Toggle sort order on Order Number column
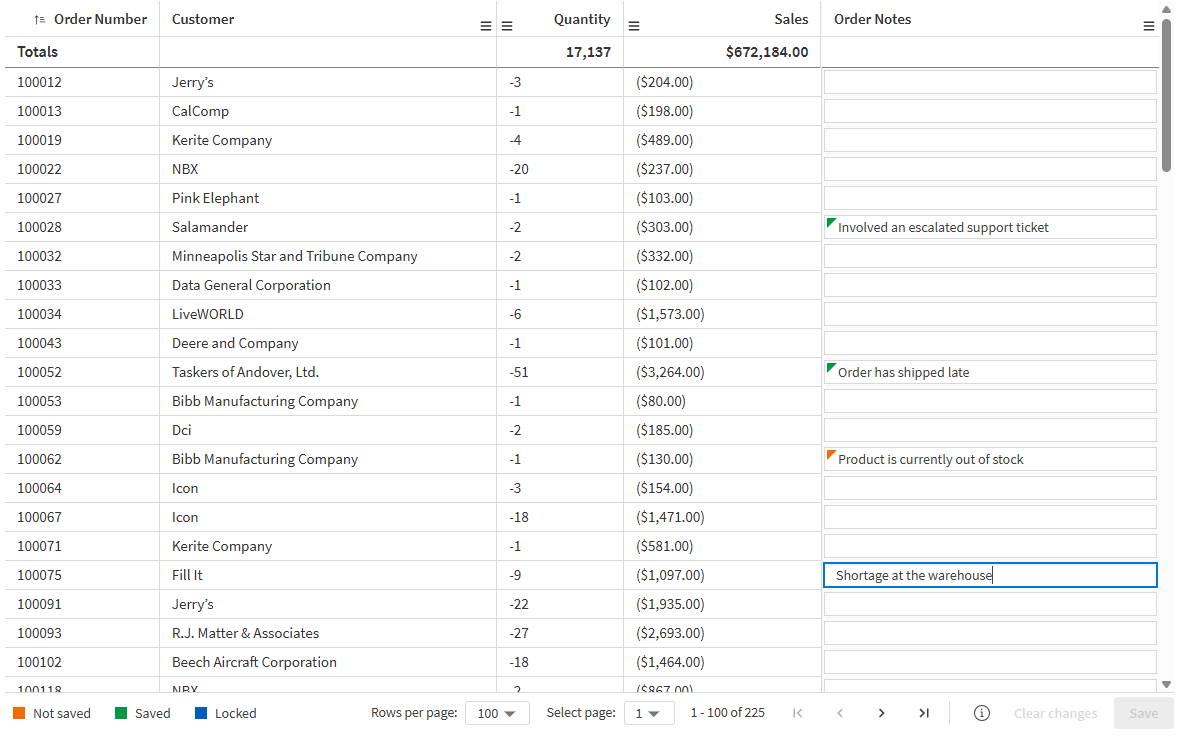Viewport: 1181px width, 737px height. pyautogui.click(x=37, y=18)
